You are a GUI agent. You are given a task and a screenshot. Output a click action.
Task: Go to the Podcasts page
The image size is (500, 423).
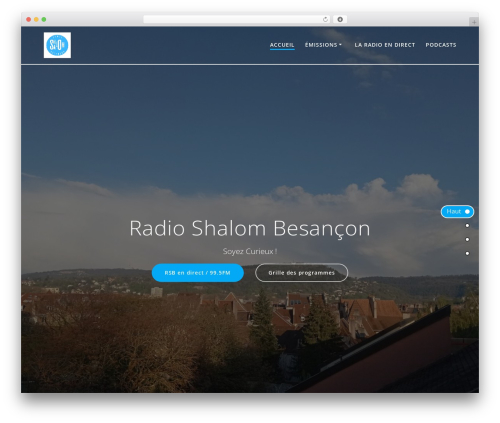441,45
